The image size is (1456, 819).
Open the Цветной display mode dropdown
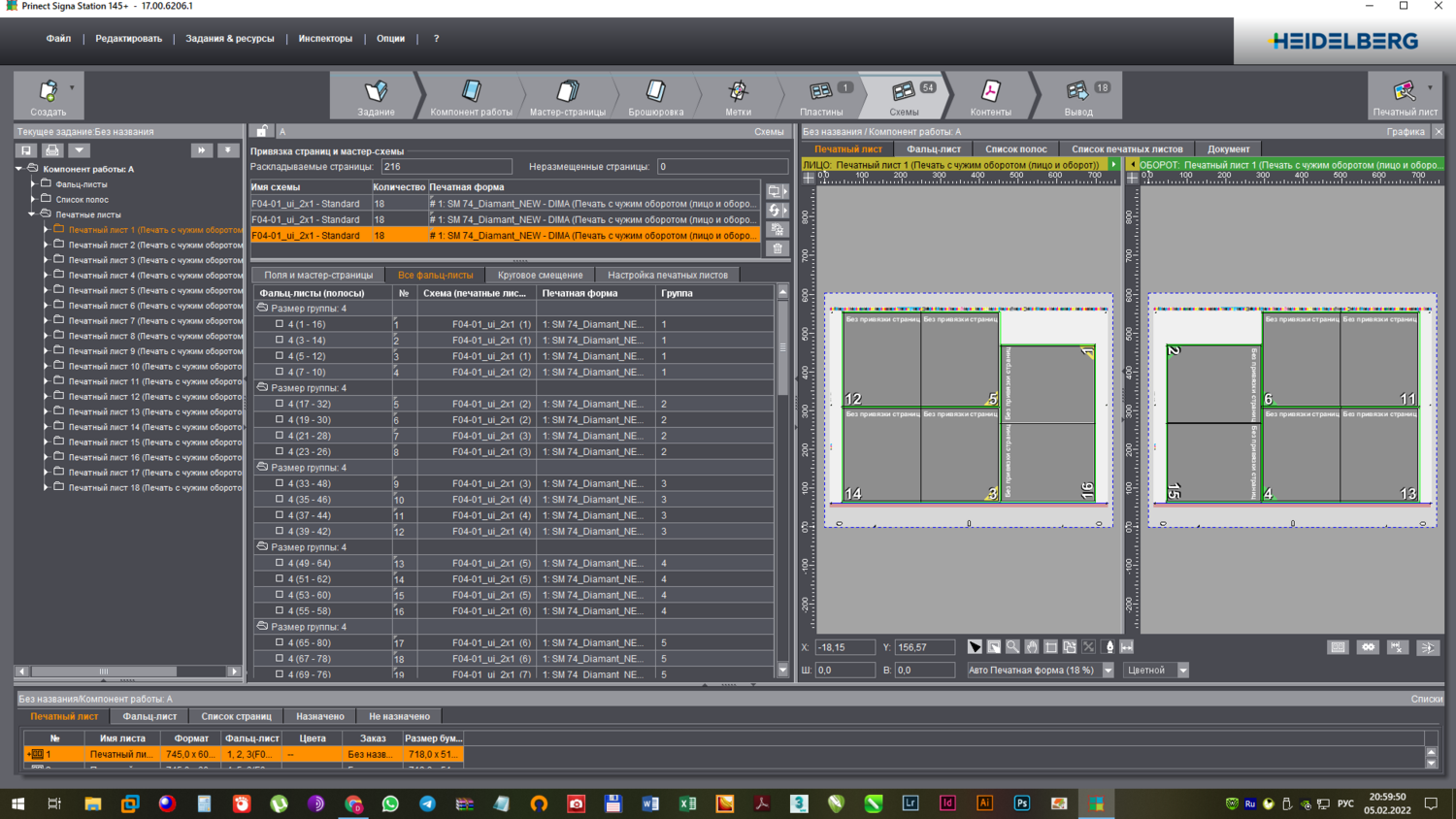tap(1182, 671)
